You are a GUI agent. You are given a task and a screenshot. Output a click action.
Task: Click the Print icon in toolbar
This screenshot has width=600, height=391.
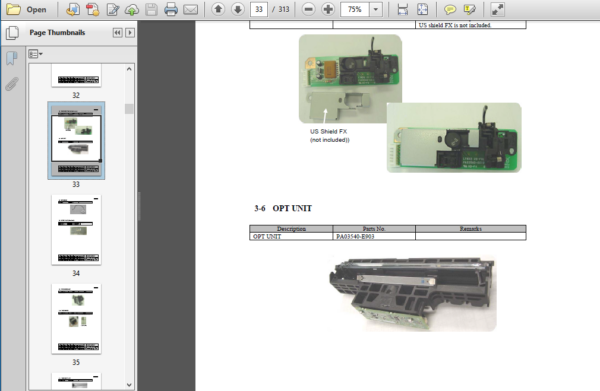pyautogui.click(x=171, y=9)
